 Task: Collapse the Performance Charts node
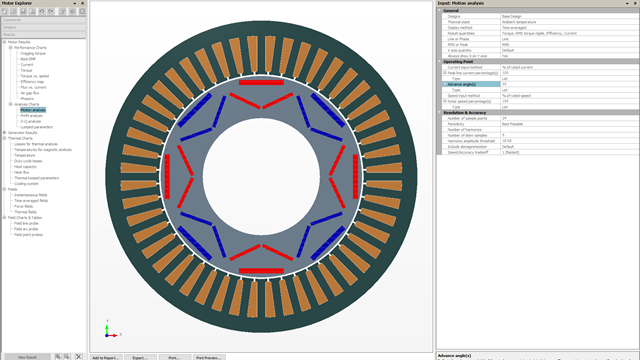click(11, 48)
